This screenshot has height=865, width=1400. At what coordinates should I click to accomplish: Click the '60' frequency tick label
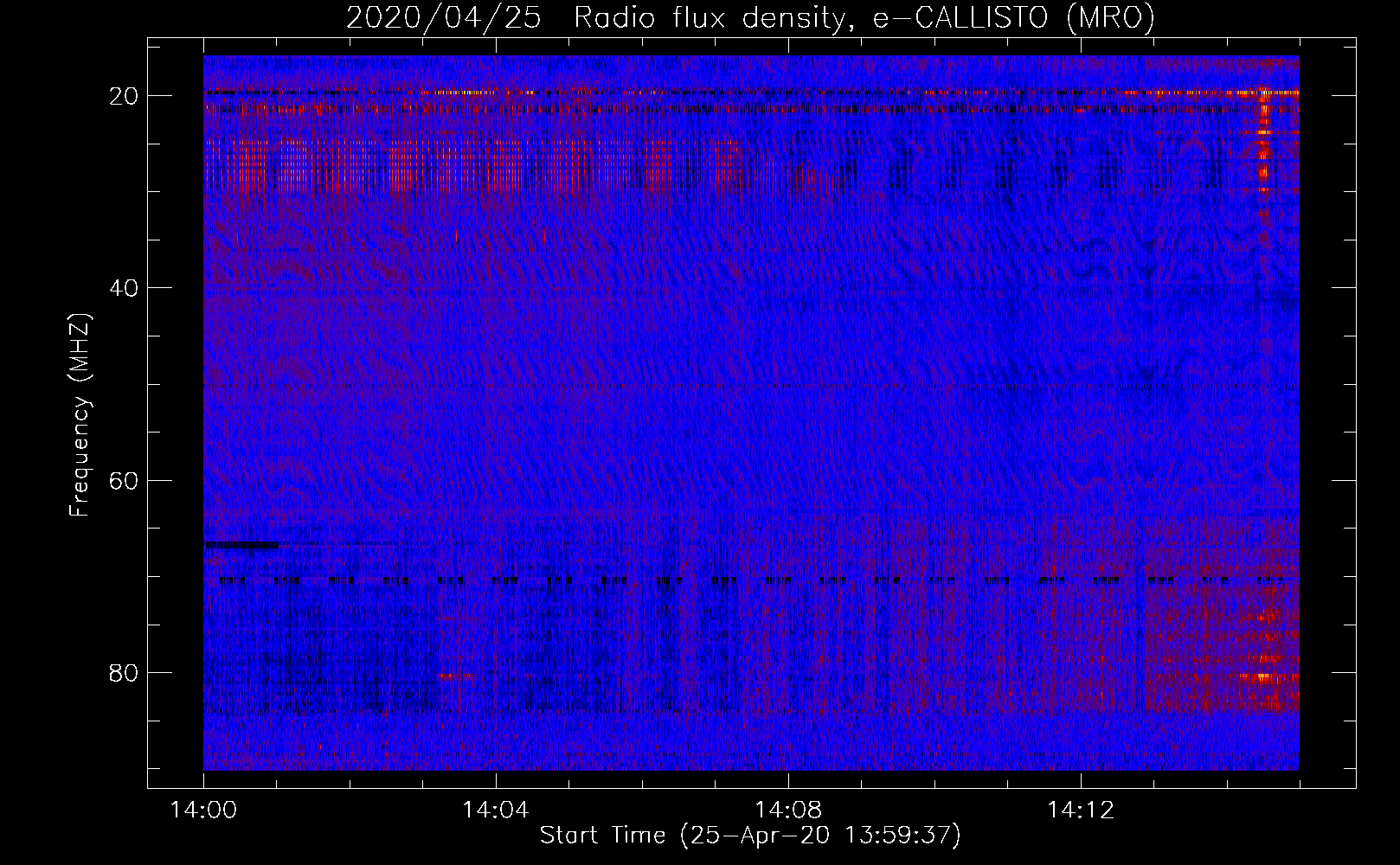tap(124, 480)
